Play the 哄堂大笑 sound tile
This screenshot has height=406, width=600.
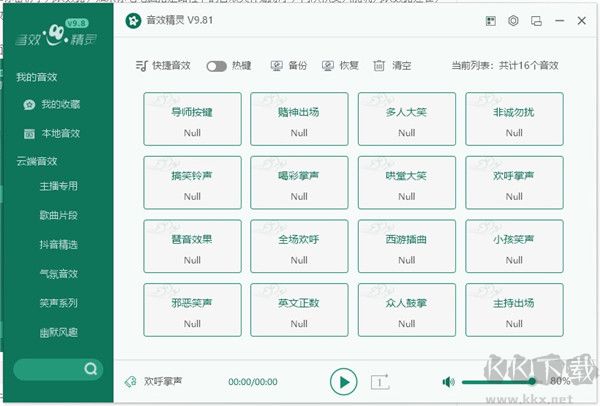click(x=407, y=183)
